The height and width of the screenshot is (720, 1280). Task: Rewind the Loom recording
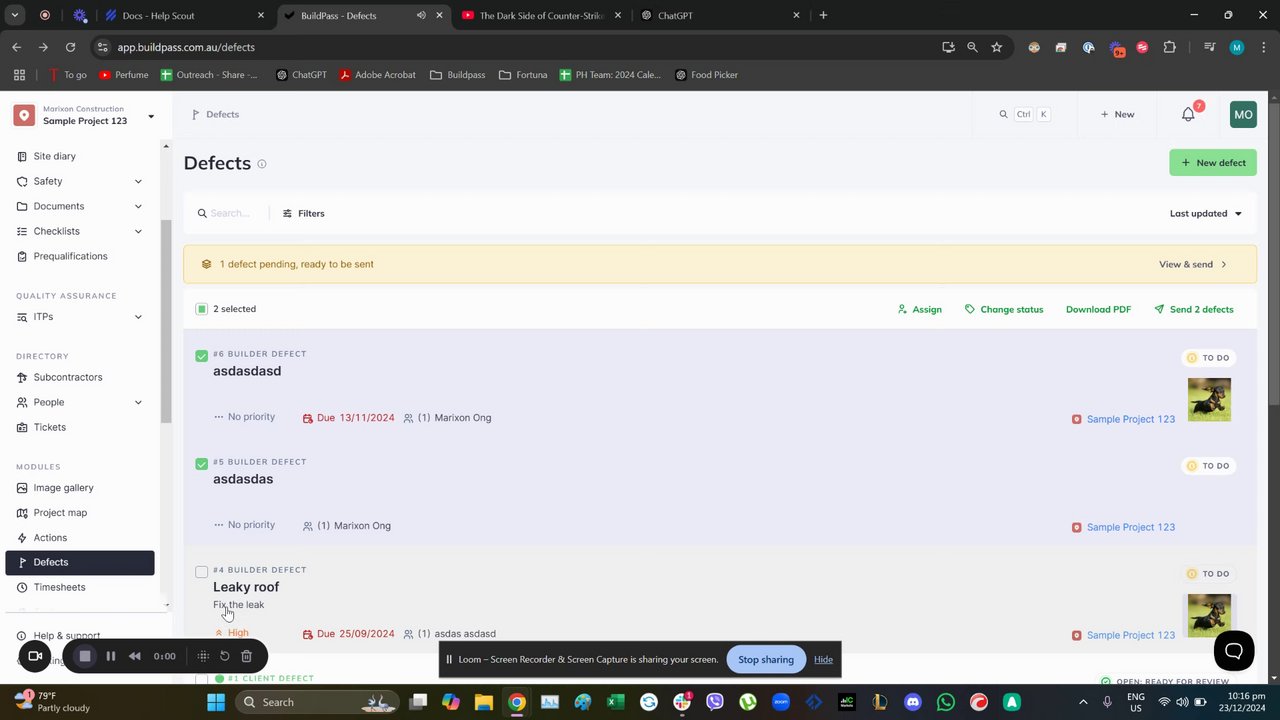[x=135, y=656]
